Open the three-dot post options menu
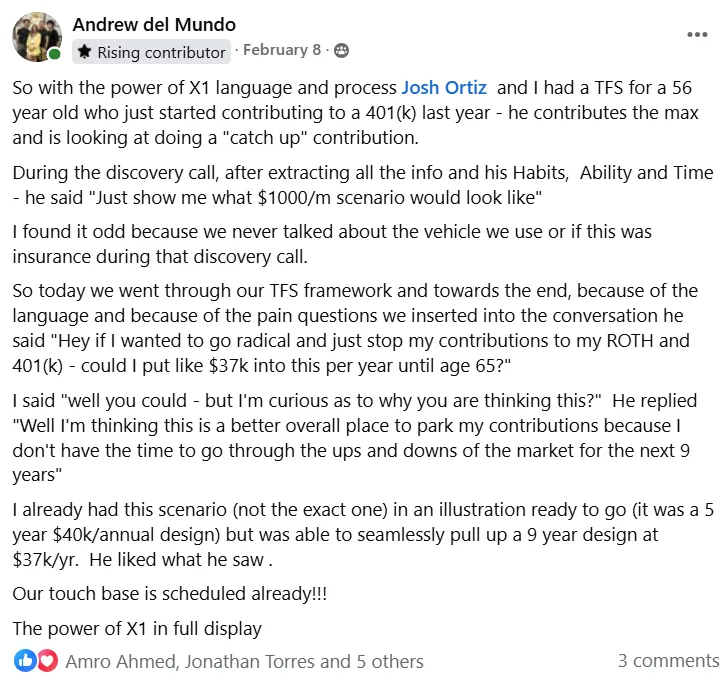The width and height of the screenshot is (723, 675). coord(697,35)
